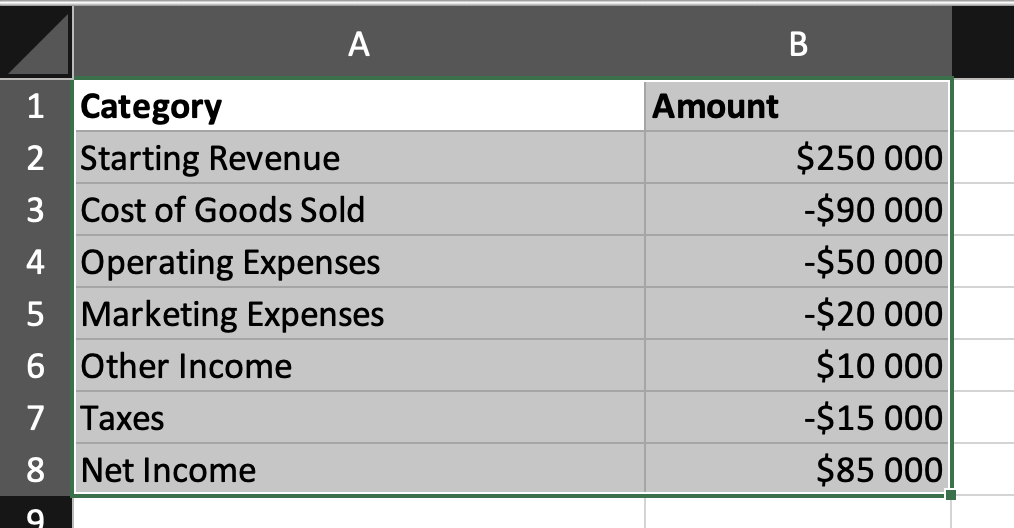Viewport: 1014px width, 528px height.
Task: Click the Amount header cell
Action: point(797,106)
